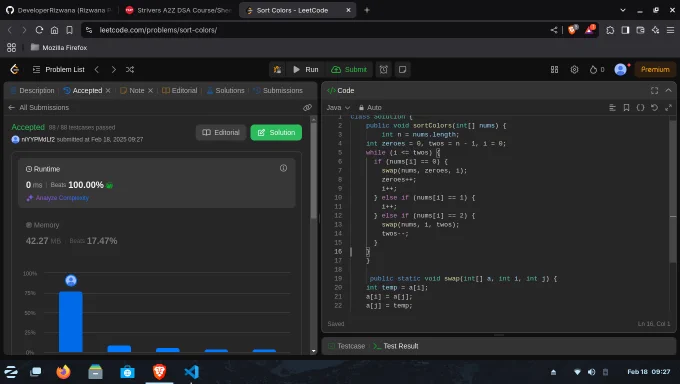Close the Accepted tab
680x384 pixels.
(108, 90)
